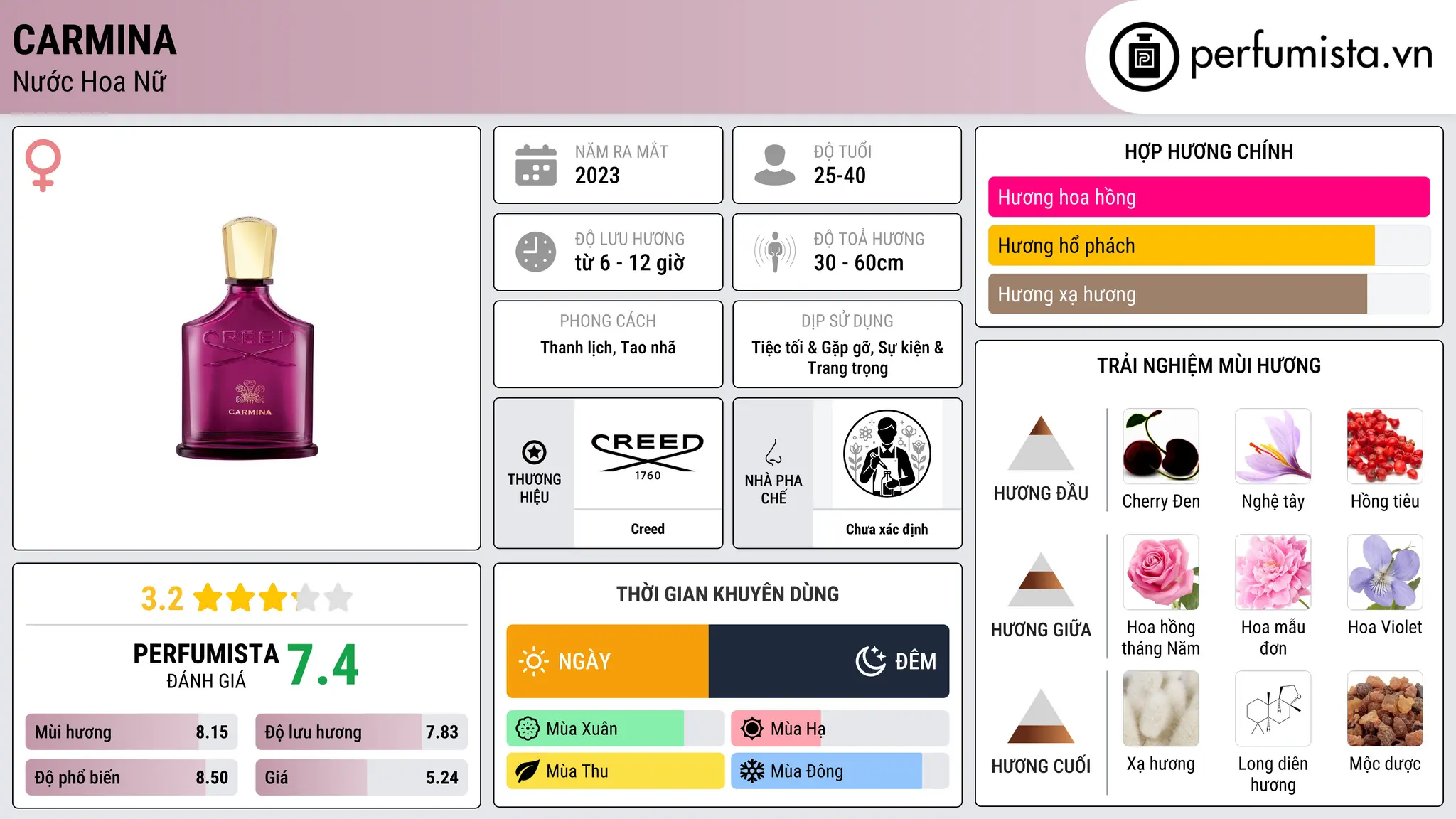Click the Creed brand name label

click(x=648, y=529)
